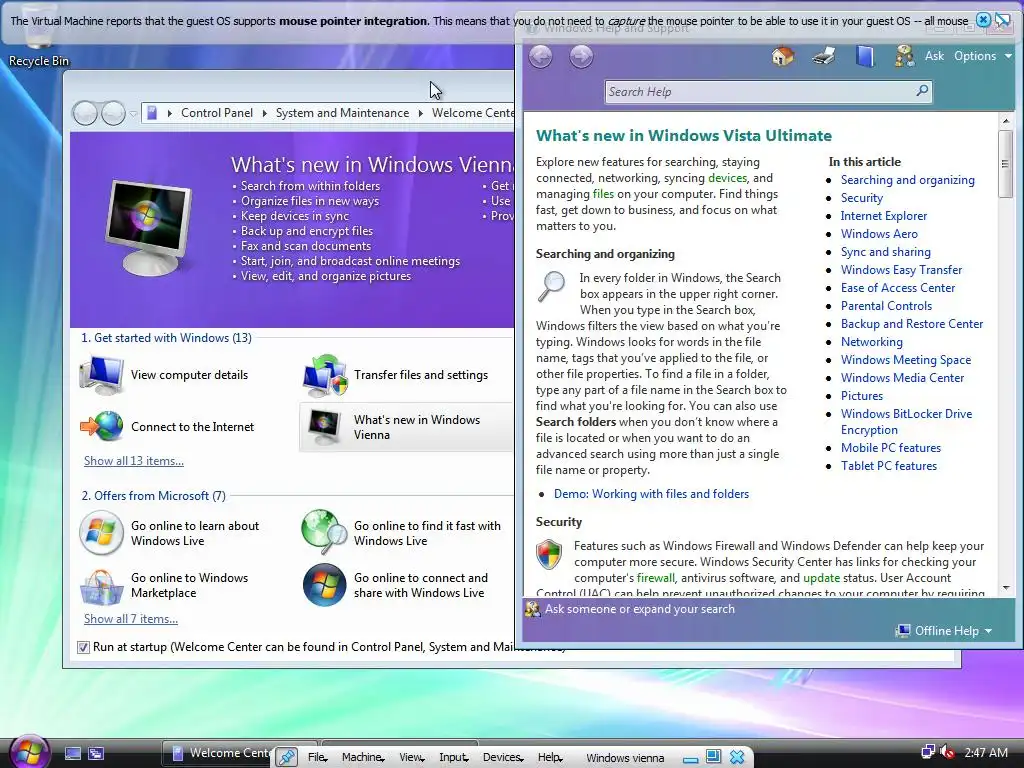
Task: Open the VM View menu
Action: (411, 758)
